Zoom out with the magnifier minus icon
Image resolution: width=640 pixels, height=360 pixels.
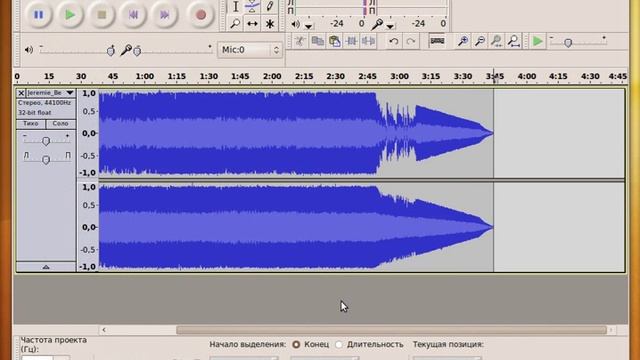coord(480,41)
